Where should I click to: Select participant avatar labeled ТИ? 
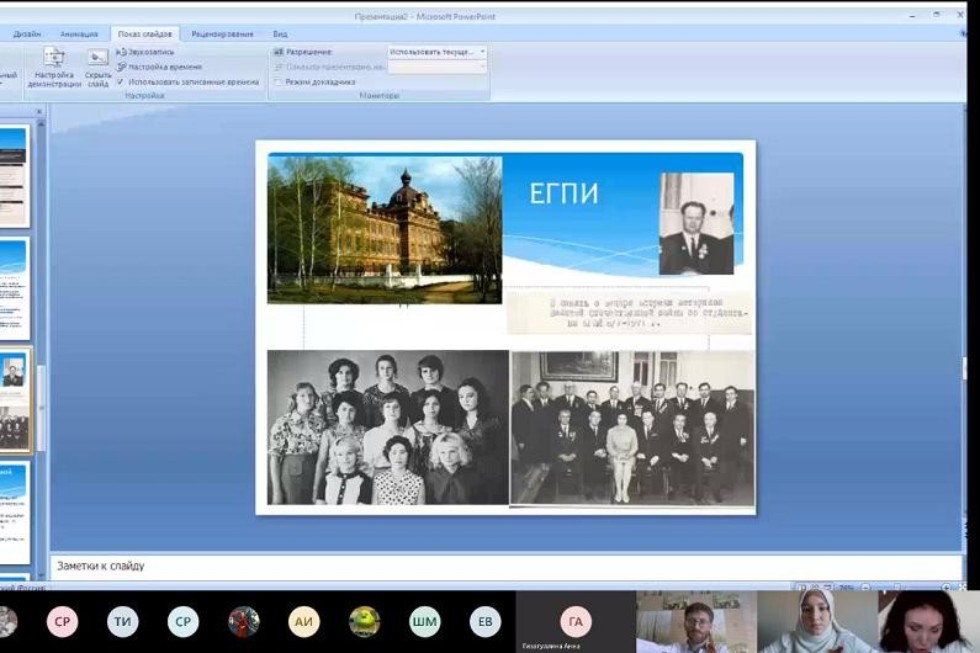[x=123, y=622]
